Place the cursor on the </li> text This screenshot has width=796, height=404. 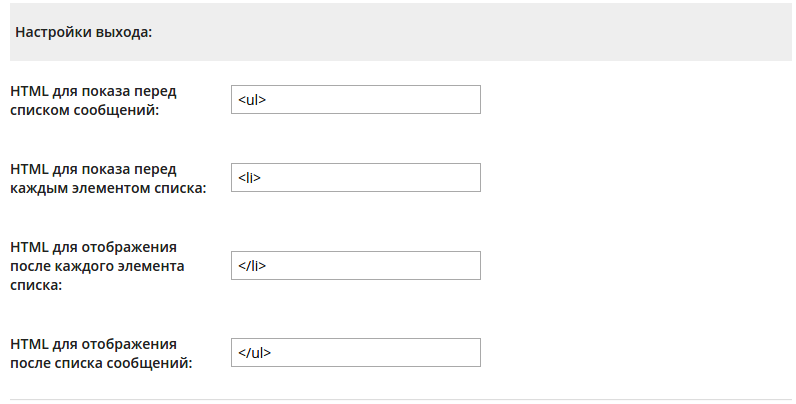pos(252,265)
